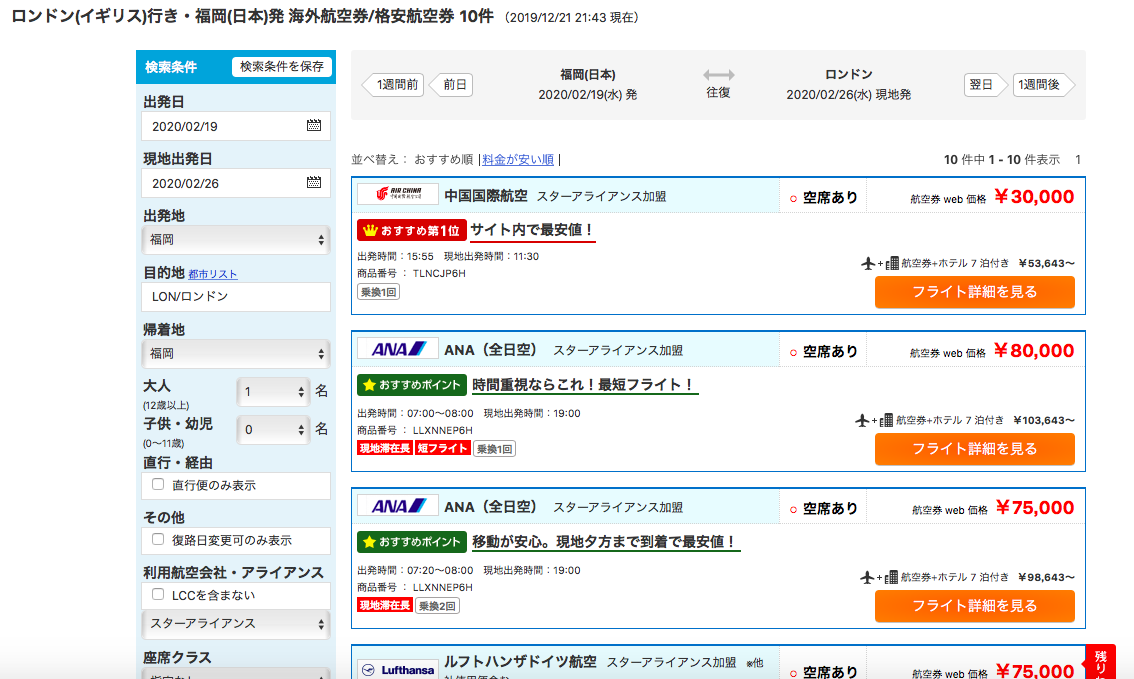Click 中国国際航空 airline name

[485, 196]
